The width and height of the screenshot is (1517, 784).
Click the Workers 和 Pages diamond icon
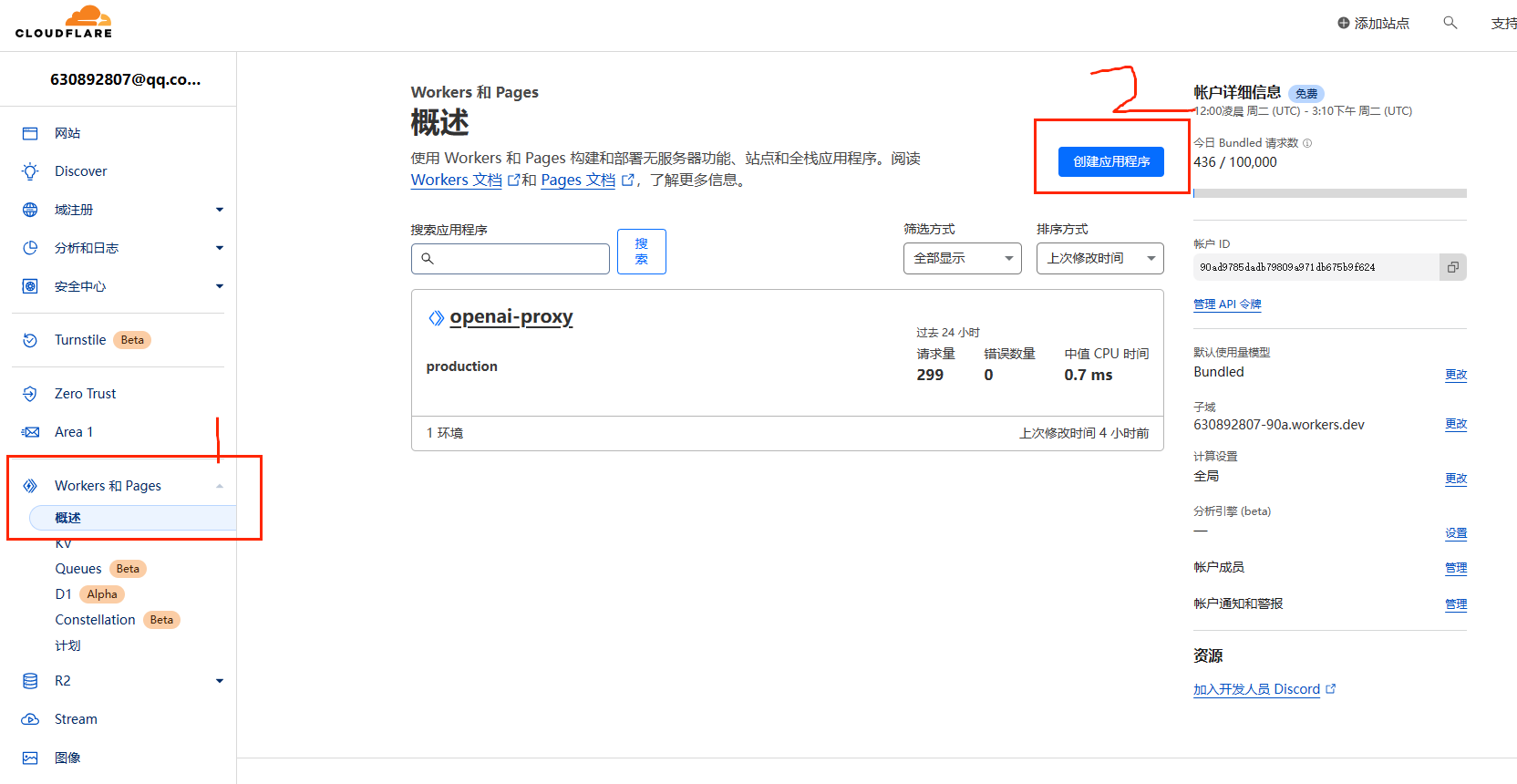(x=30, y=486)
